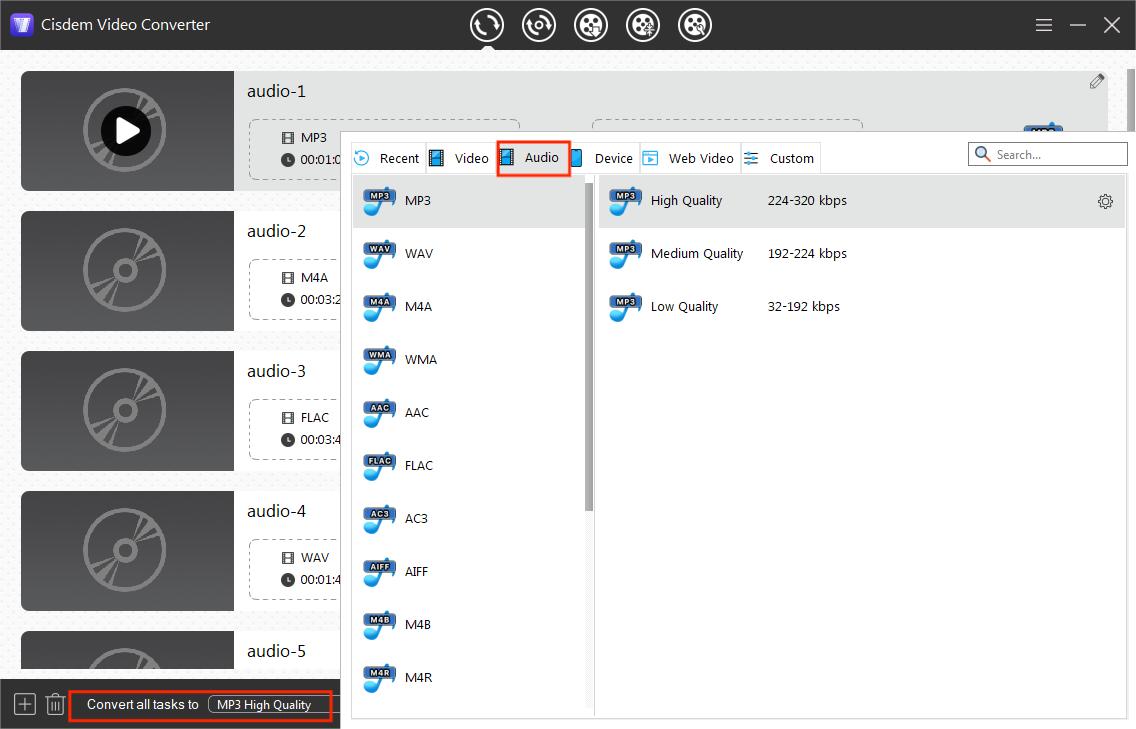Image resolution: width=1136 pixels, height=729 pixels.
Task: Open the edit pencil icon for audio-1
Action: pyautogui.click(x=1096, y=80)
